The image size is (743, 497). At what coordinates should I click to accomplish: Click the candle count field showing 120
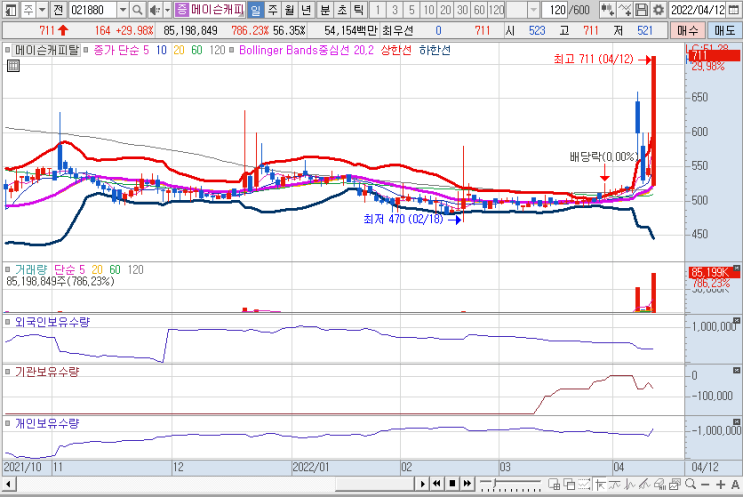556,9
